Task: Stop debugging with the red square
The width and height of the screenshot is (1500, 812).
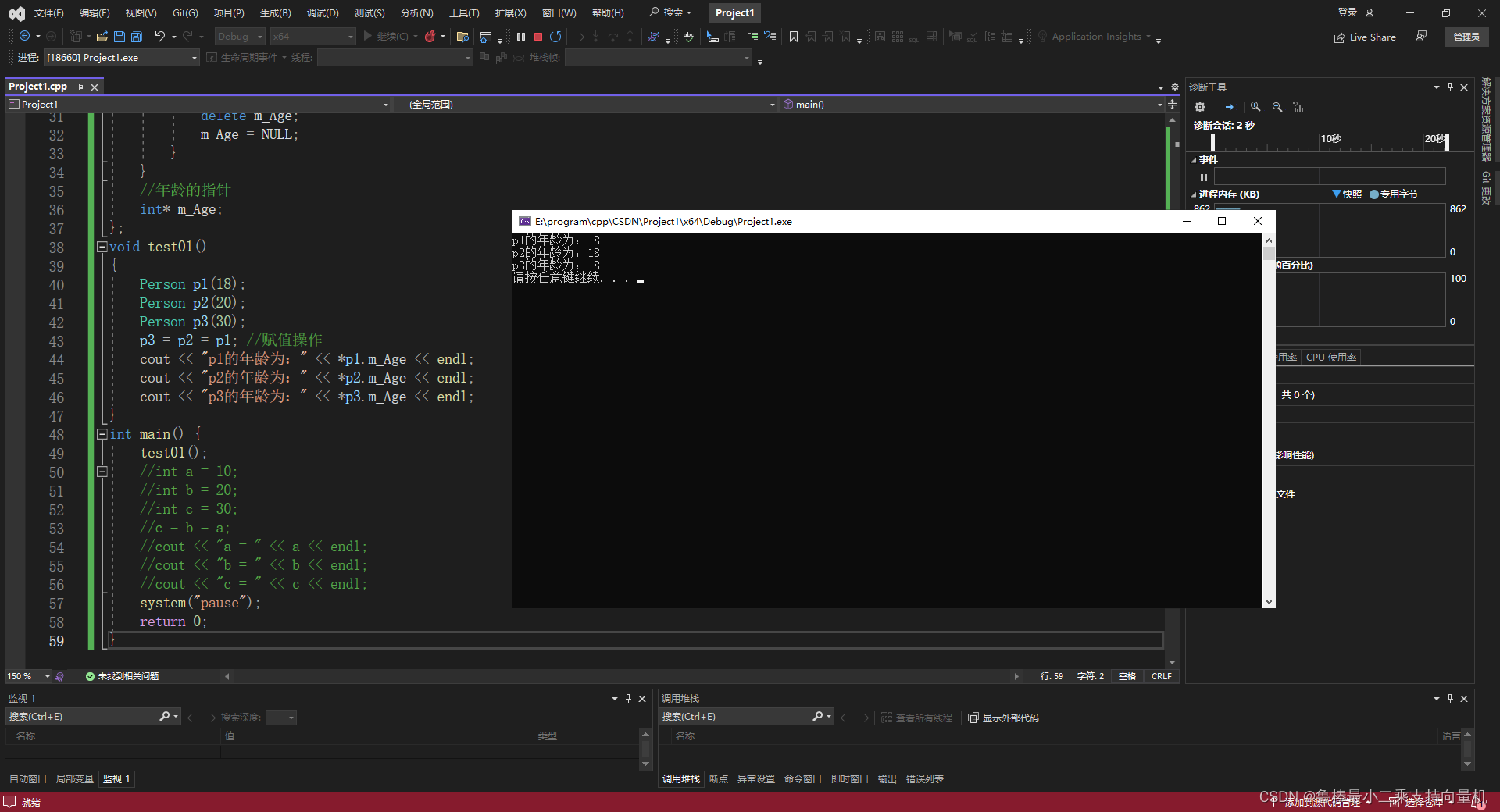Action: (538, 37)
